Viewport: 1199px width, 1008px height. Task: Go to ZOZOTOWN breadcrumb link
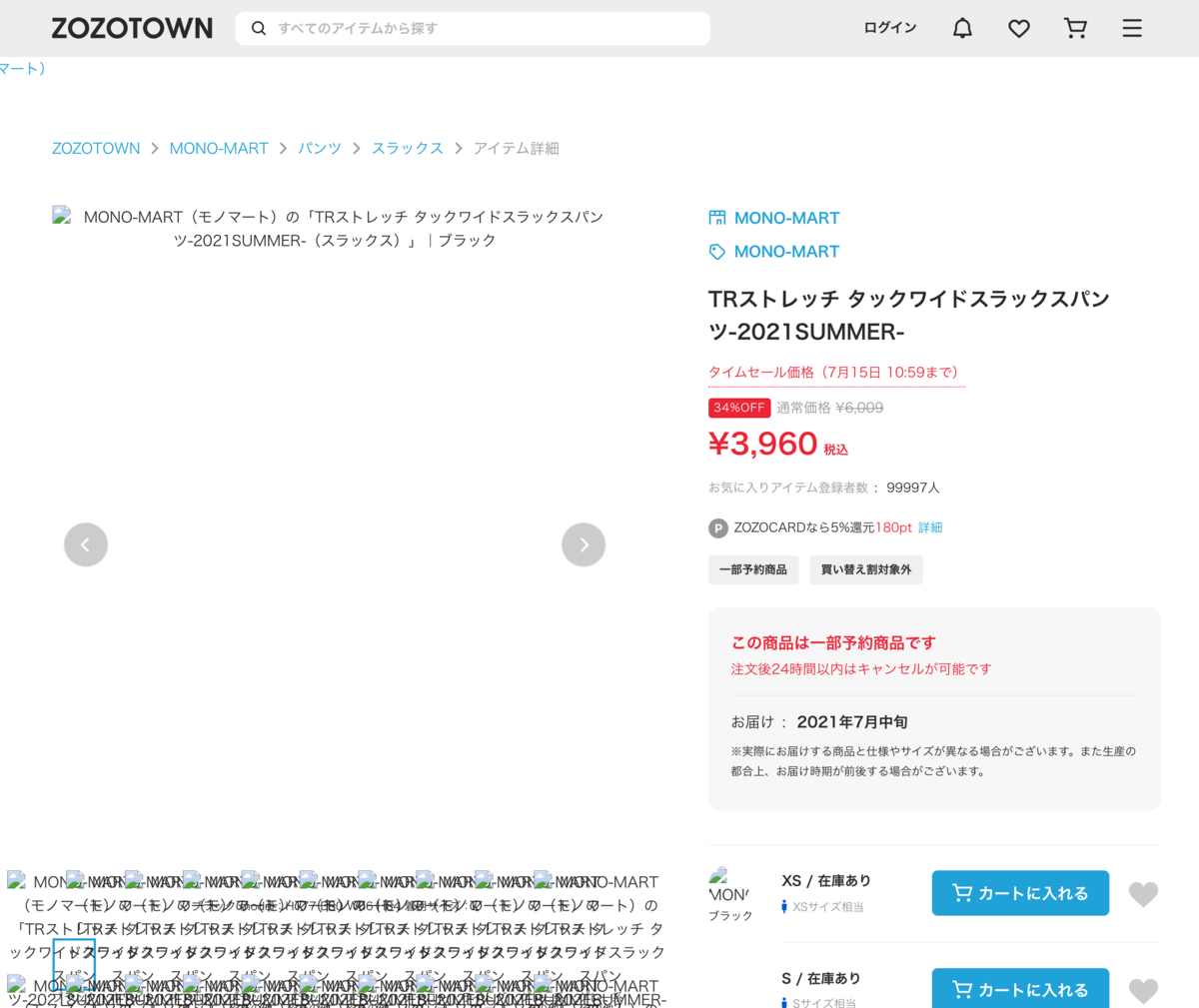tap(96, 148)
